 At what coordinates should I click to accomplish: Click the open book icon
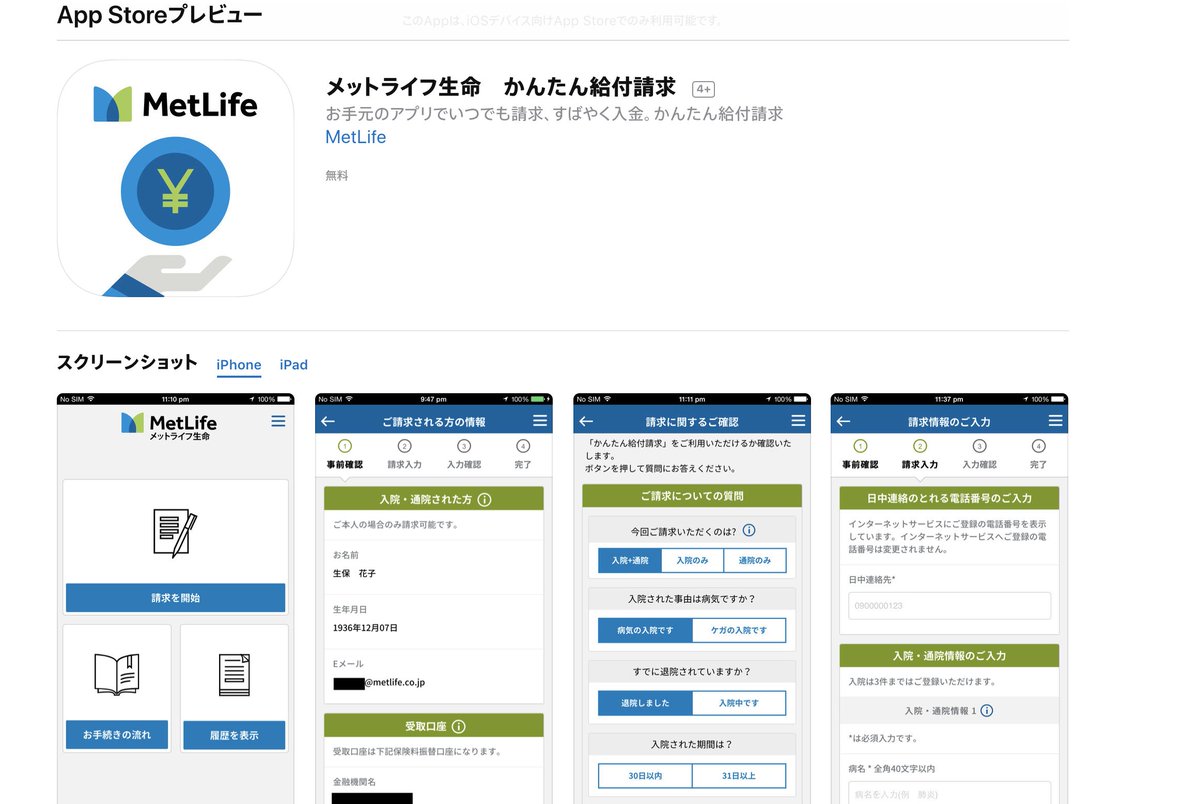[x=116, y=675]
